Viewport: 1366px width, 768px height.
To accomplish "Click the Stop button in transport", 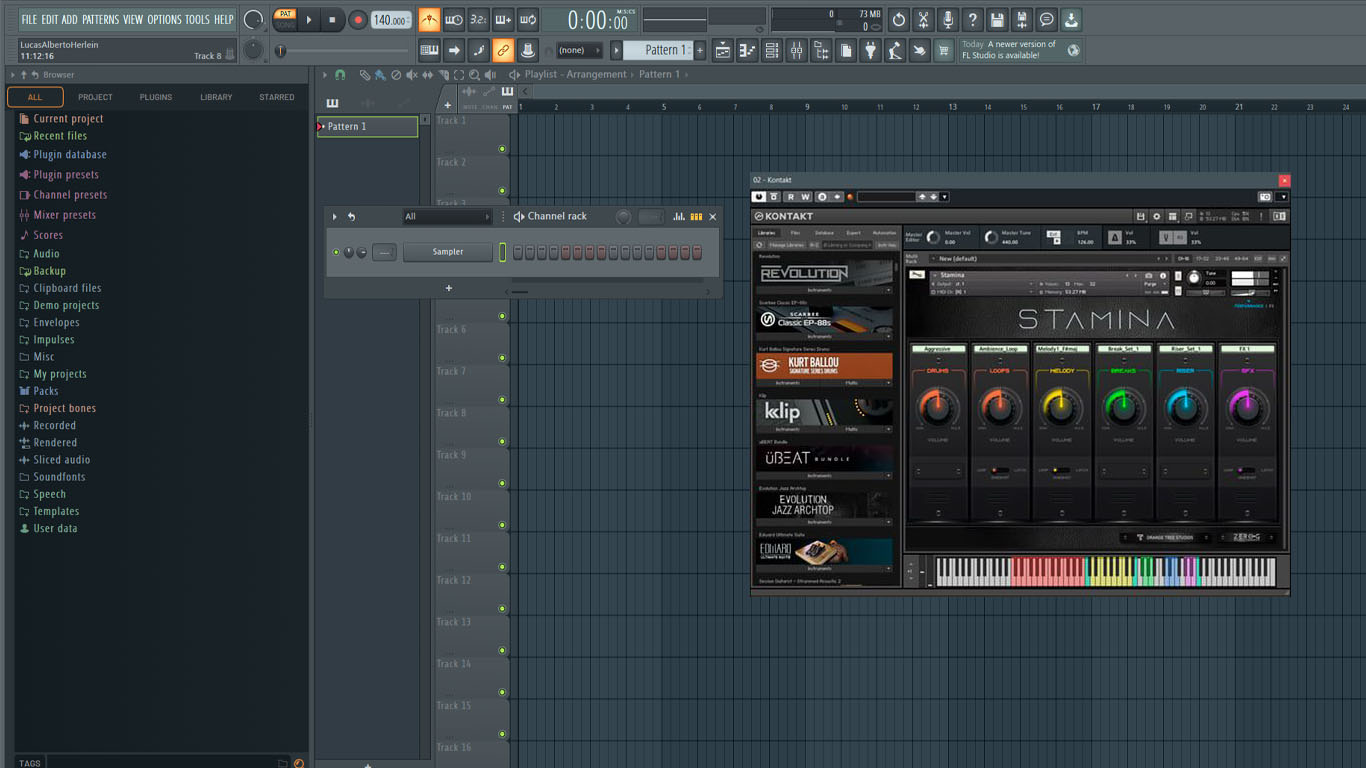I will click(x=333, y=19).
